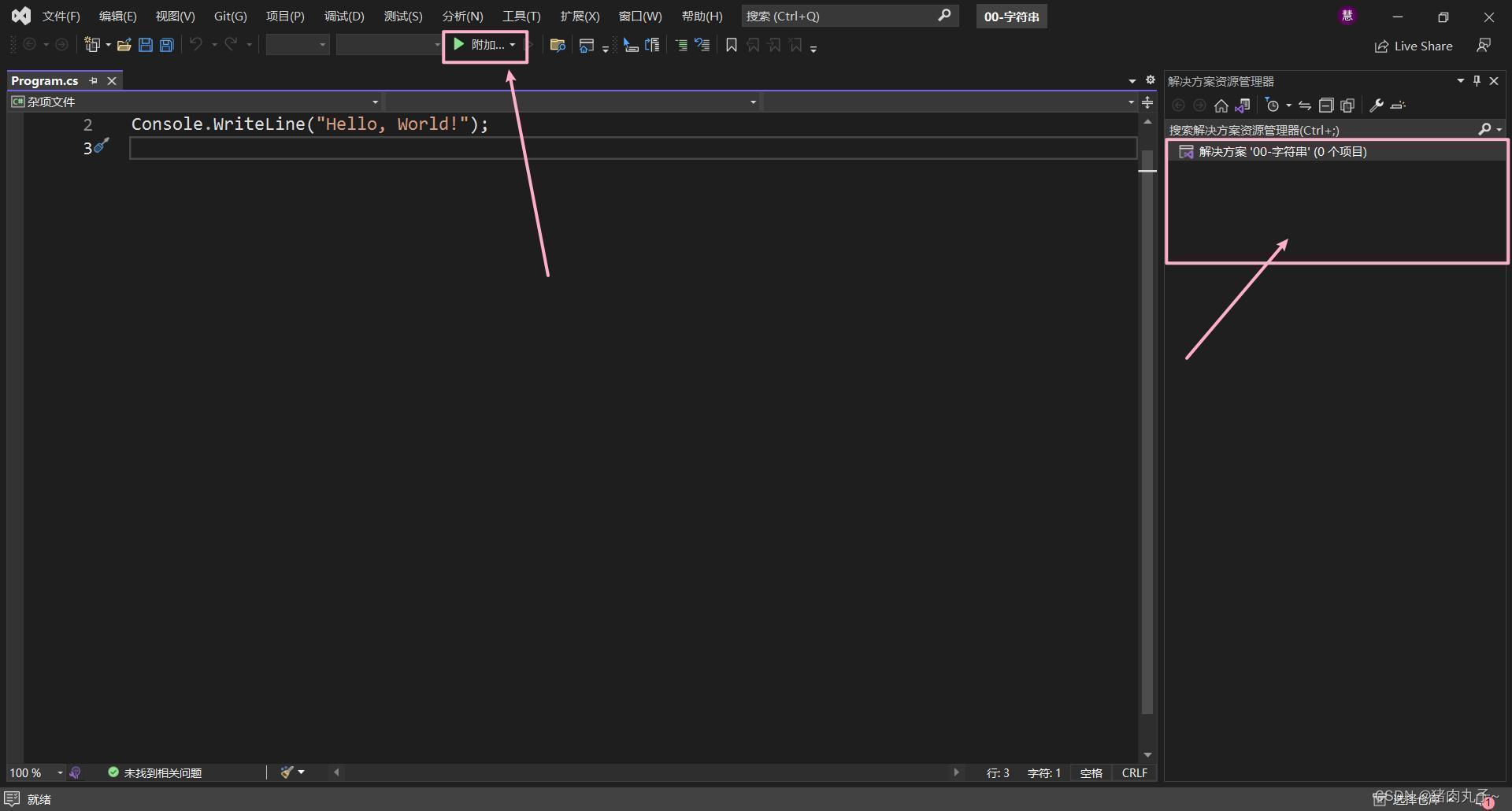This screenshot has height=811, width=1512.
Task: Toggle pin on the Program.cs tab
Action: (94, 80)
